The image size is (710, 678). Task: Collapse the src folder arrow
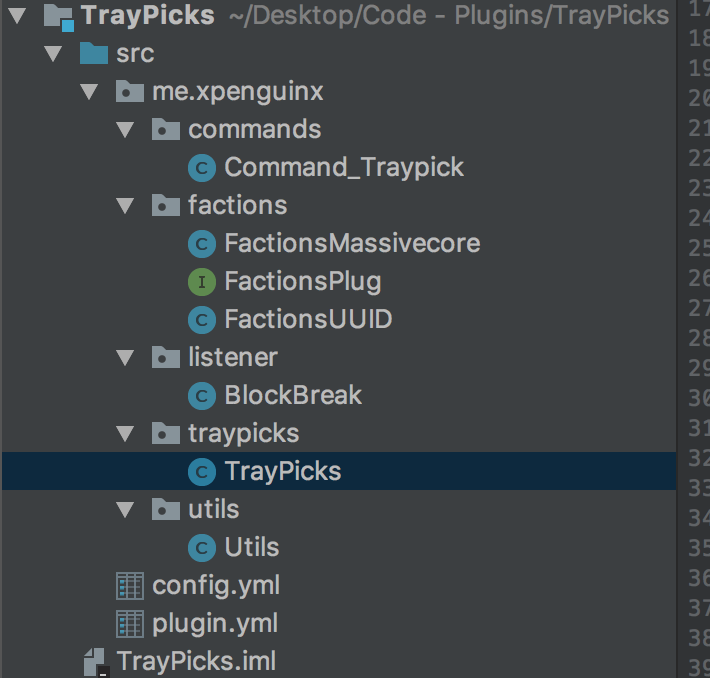point(54,54)
